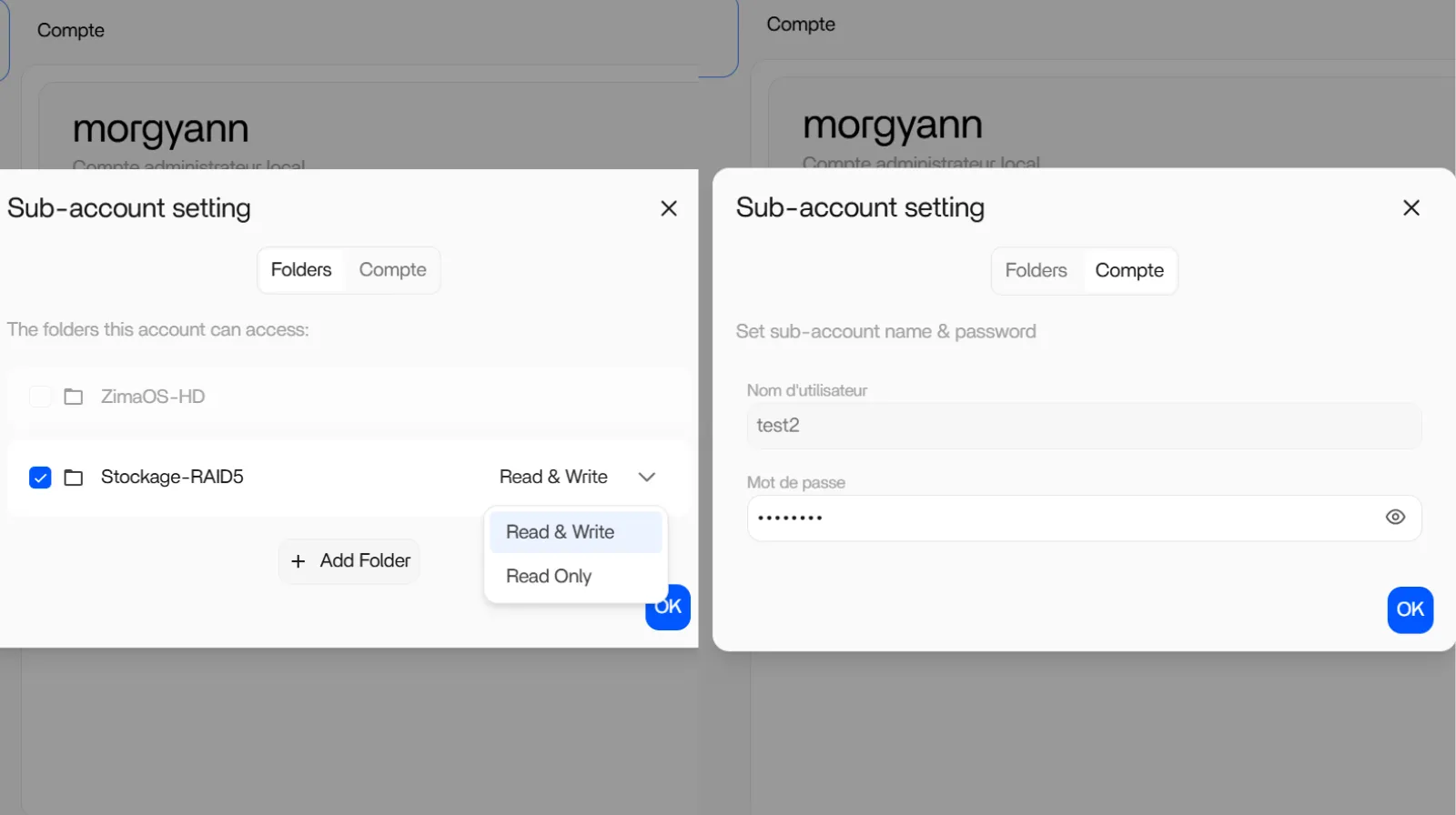Expand the permission chevron for Stockage-RAID5

(647, 478)
